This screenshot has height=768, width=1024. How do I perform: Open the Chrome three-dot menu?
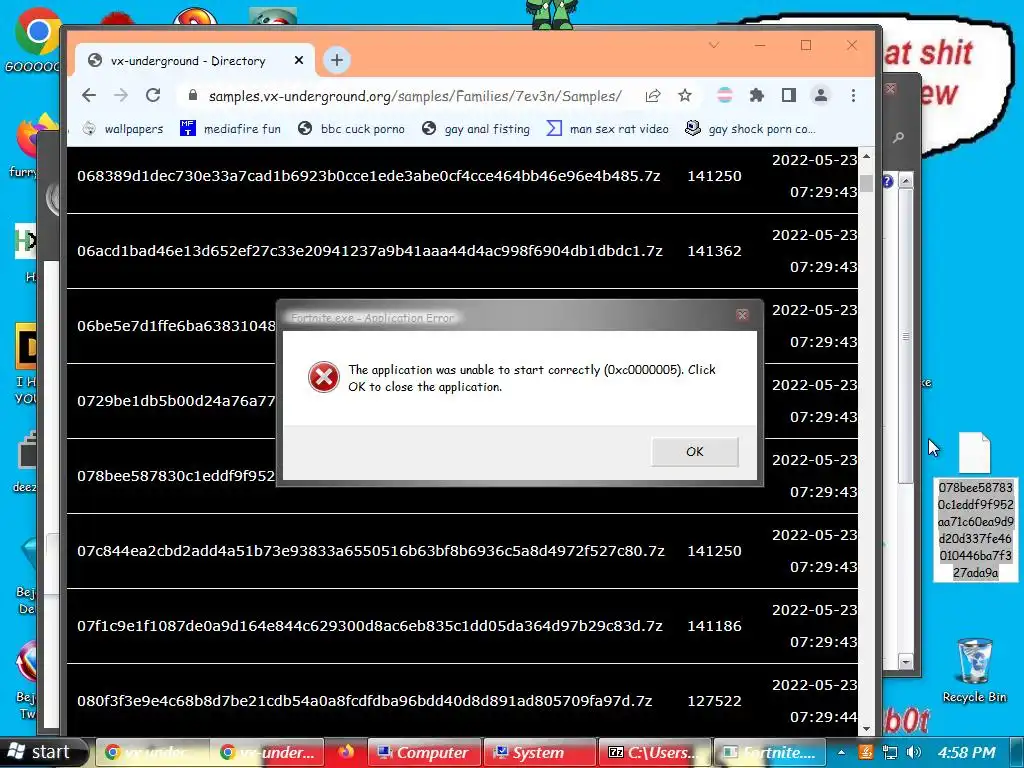click(x=853, y=95)
